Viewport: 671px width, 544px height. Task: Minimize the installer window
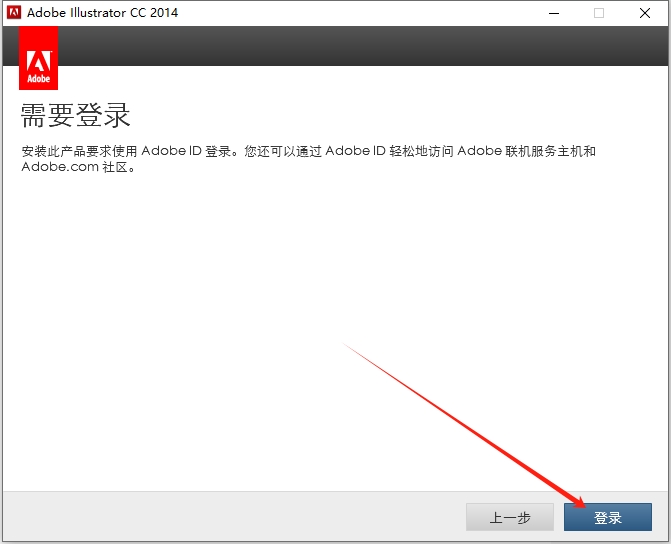click(553, 13)
